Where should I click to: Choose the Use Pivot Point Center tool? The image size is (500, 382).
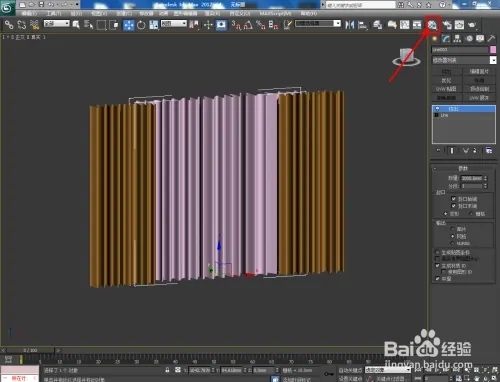tap(194, 25)
